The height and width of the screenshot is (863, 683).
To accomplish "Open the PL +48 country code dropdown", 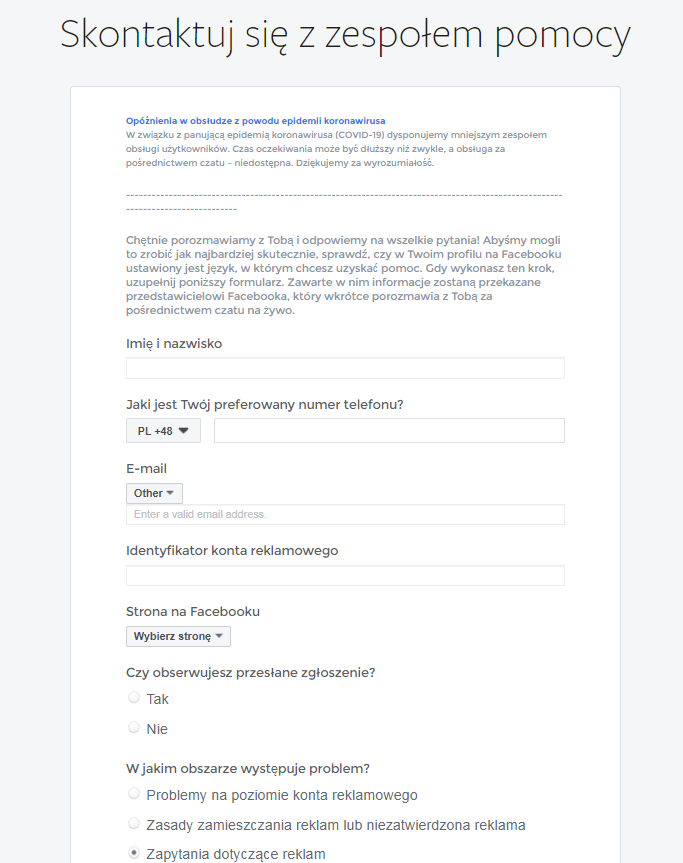I will [163, 430].
